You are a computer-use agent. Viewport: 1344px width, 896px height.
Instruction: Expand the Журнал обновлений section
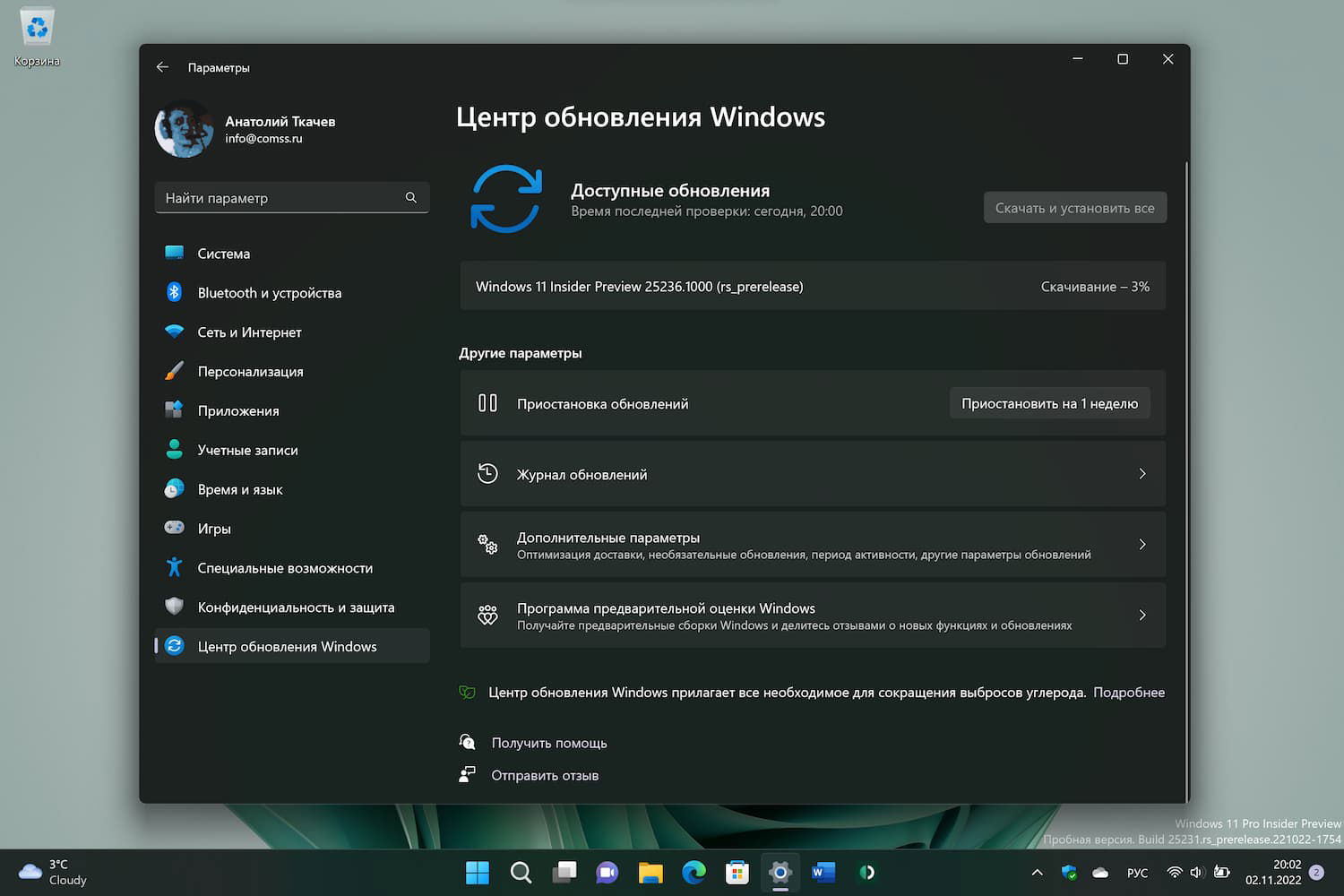[1142, 474]
